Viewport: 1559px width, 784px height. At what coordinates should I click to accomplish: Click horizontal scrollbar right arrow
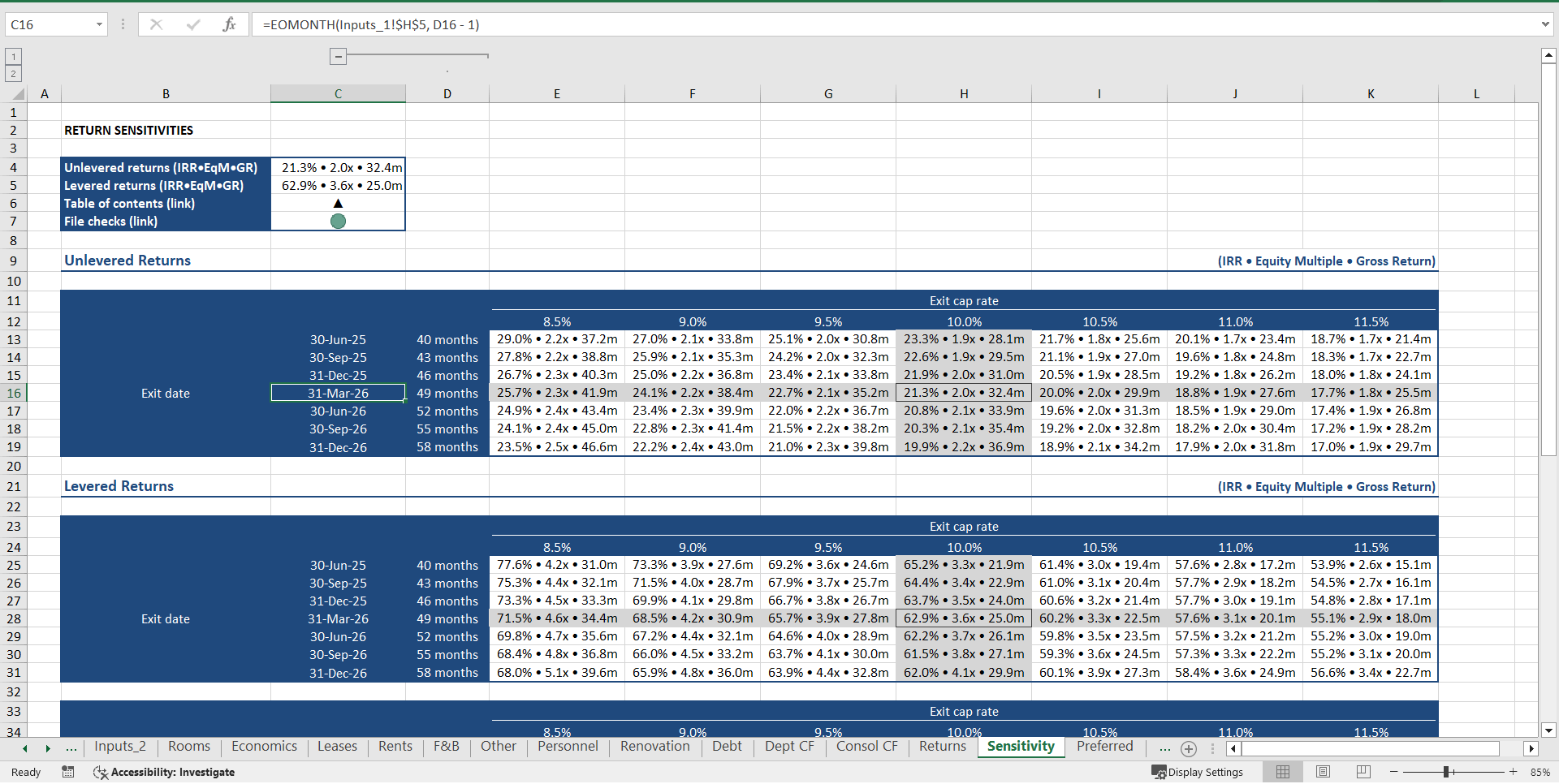(1531, 749)
